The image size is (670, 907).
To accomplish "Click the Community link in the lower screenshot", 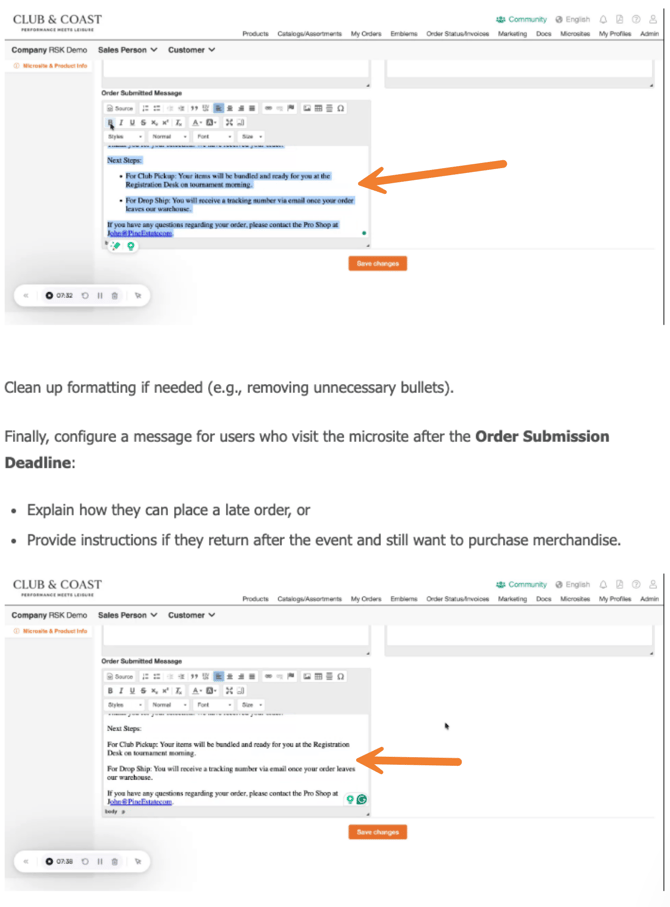I will 522,584.
